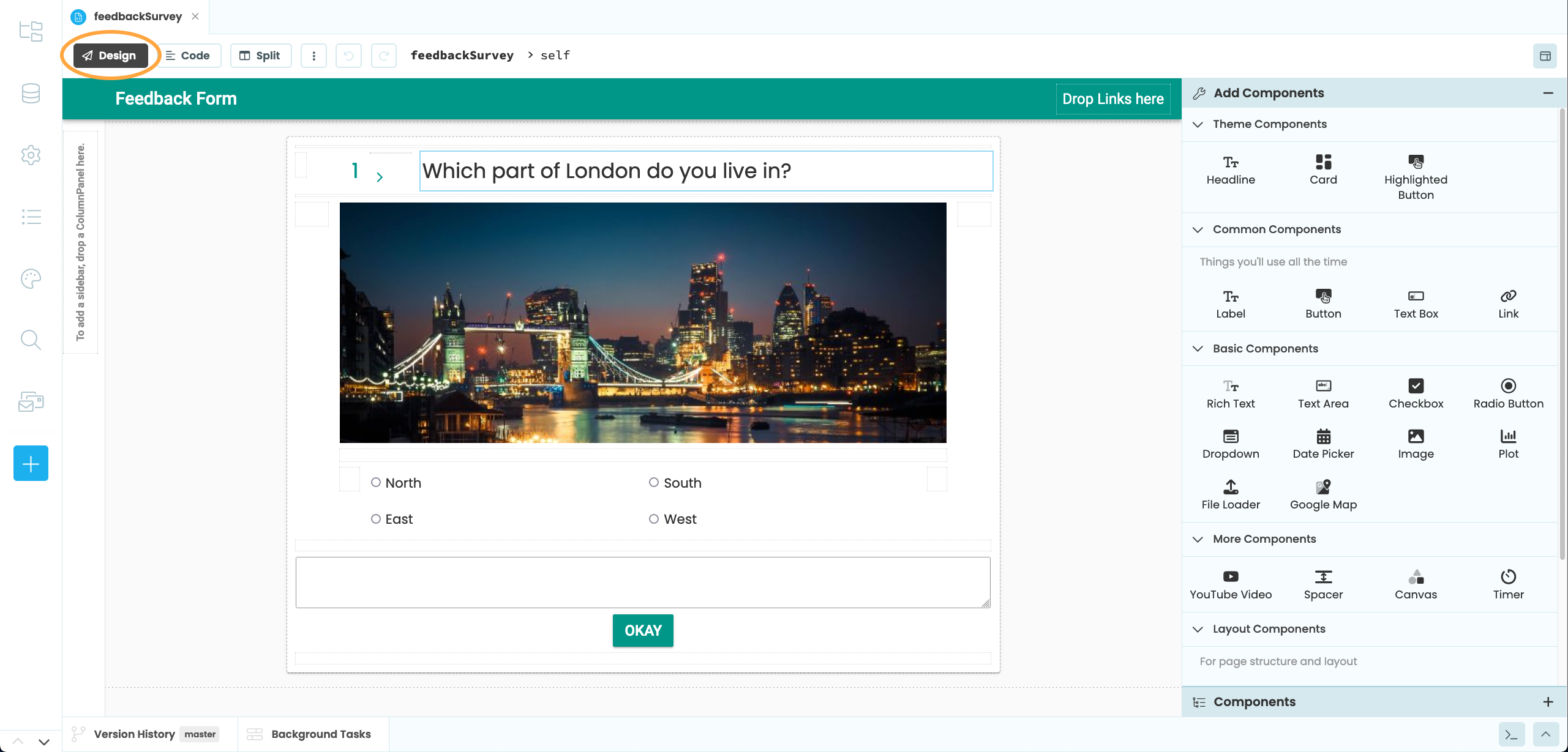This screenshot has width=1568, height=752.
Task: Collapse the Theme Components section
Action: pyautogui.click(x=1198, y=124)
